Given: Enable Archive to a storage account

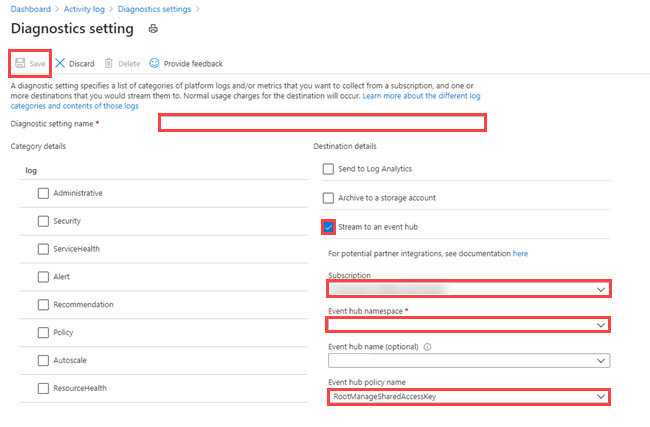Looking at the screenshot, I should coord(329,198).
